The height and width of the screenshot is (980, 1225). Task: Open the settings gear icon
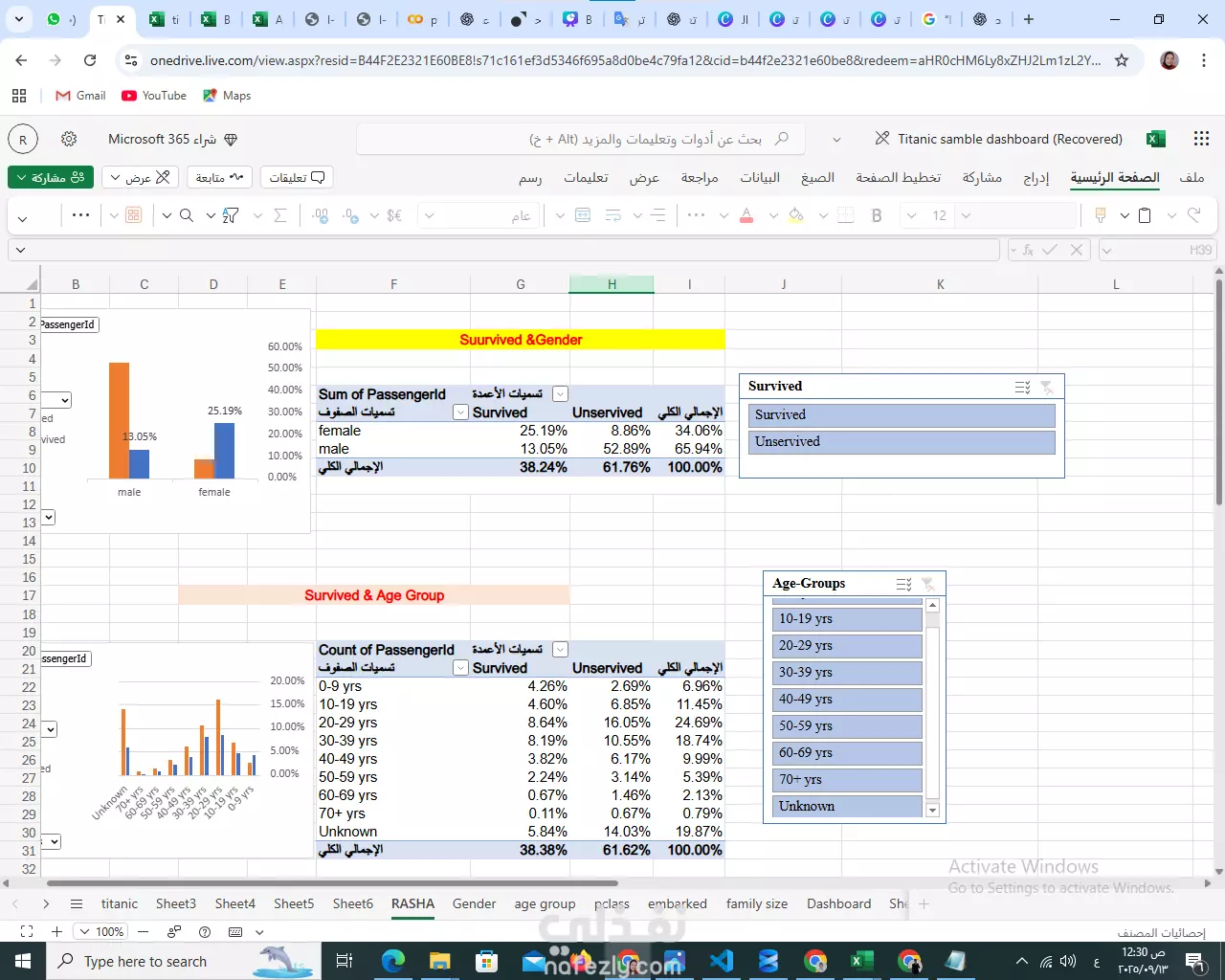tap(69, 139)
